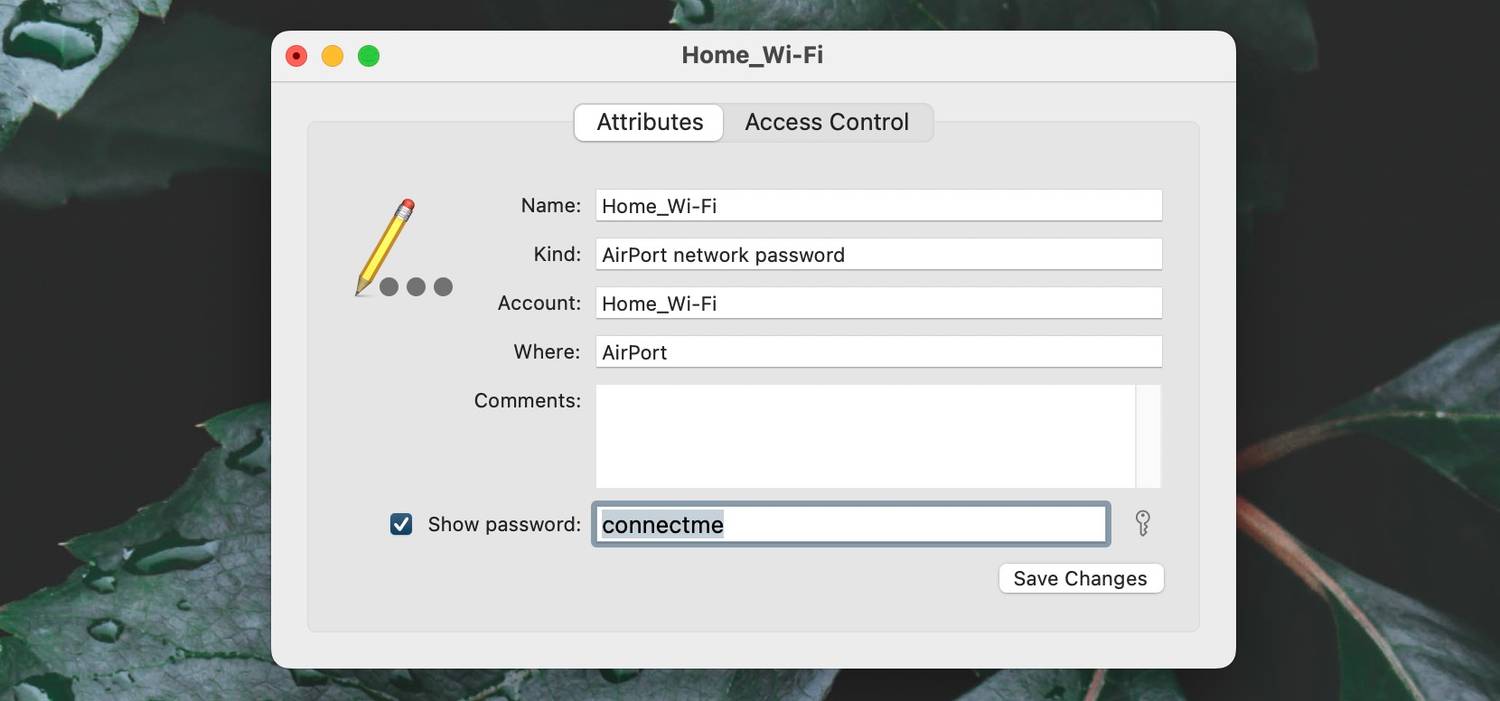Click the pencil keychain item icon

[387, 246]
